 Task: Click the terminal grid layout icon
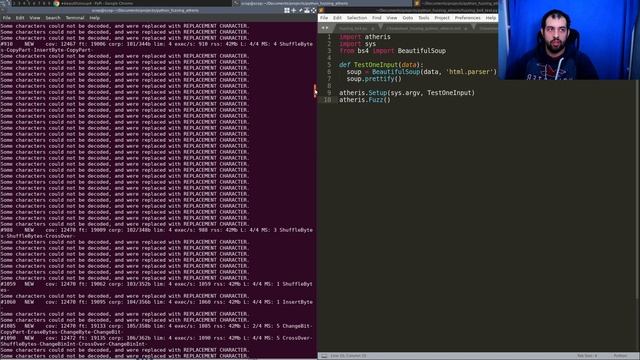tap(287, 10)
